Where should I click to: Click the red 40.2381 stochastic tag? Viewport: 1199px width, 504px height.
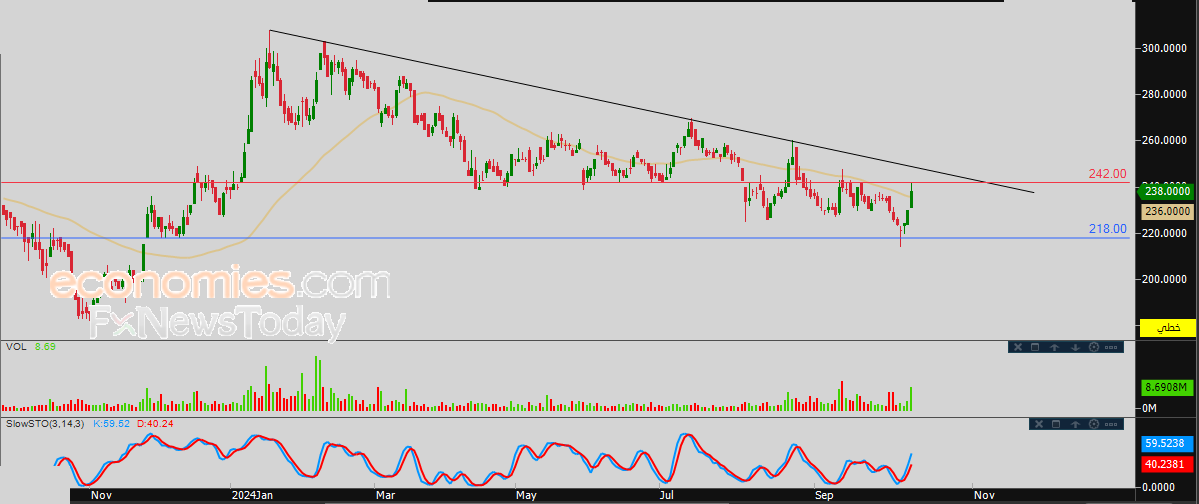pyautogui.click(x=1168, y=463)
